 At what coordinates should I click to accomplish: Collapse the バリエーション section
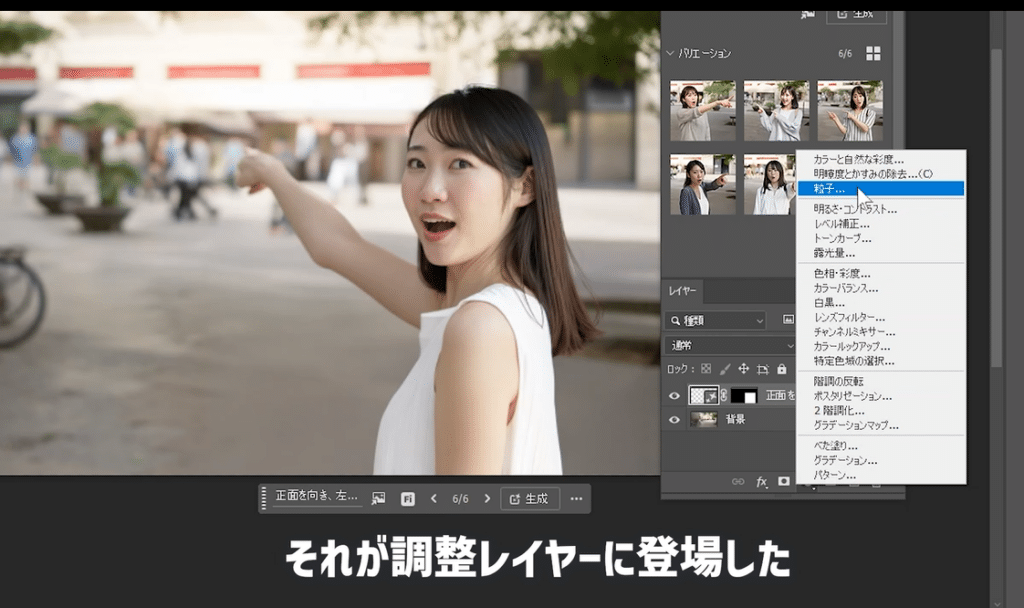pos(670,53)
